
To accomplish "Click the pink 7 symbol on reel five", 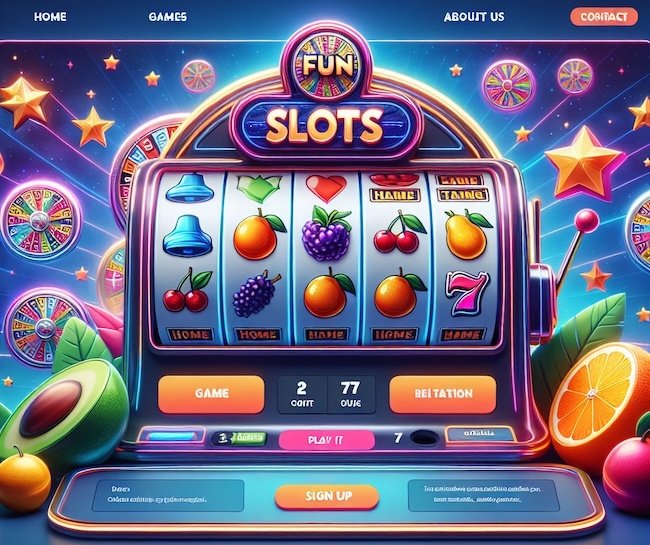I will coord(466,292).
